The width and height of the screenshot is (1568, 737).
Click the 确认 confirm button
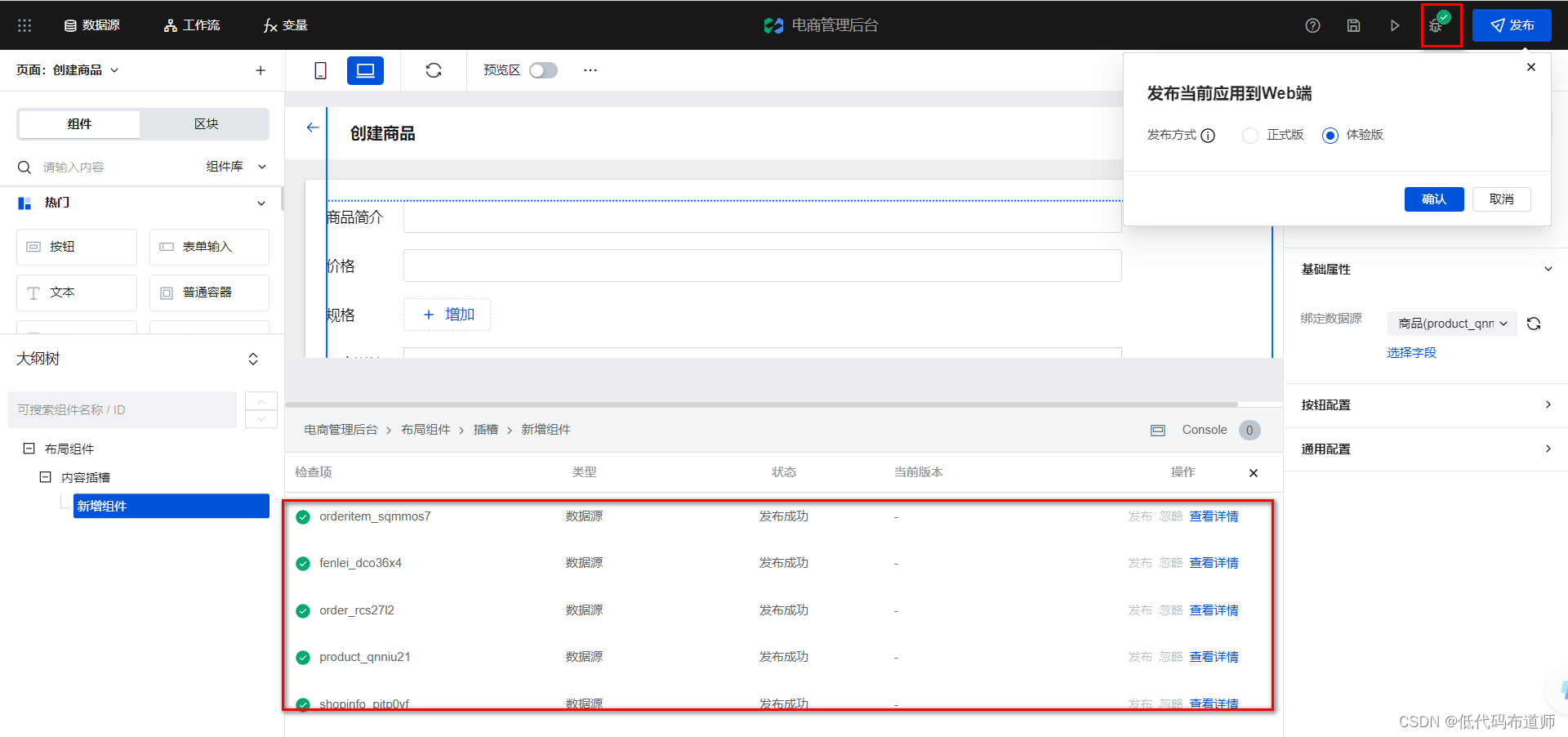coord(1434,199)
